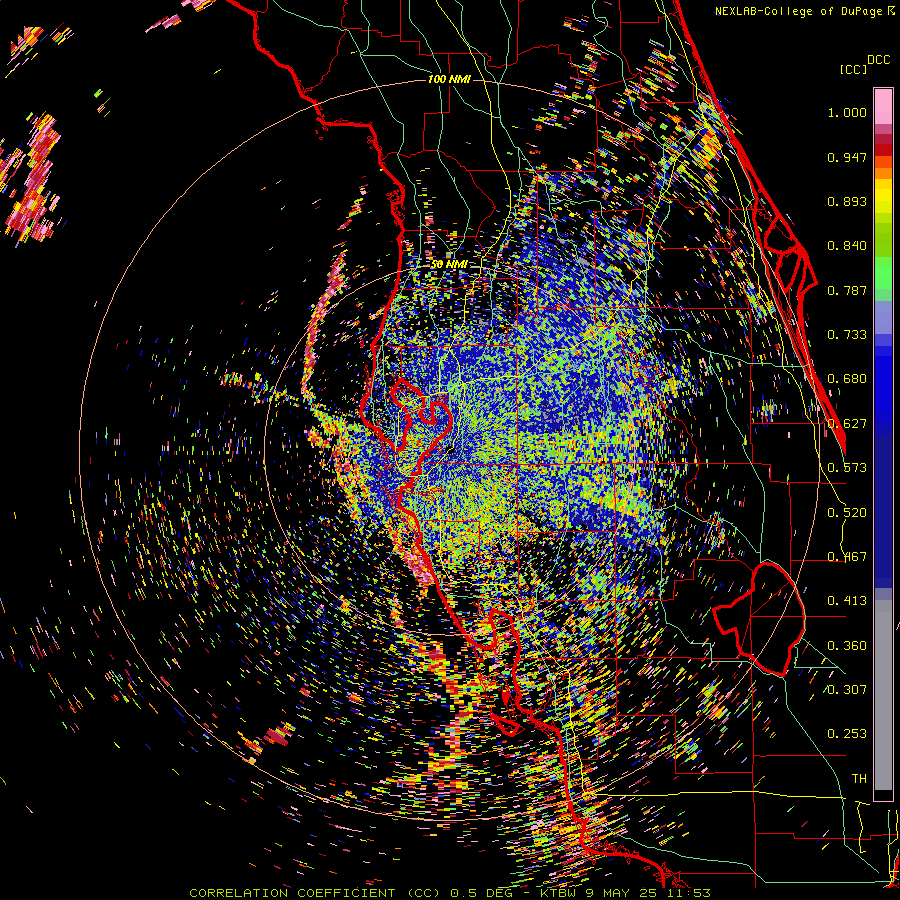The image size is (900, 900).
Task: Pick the pink segment atop the color bar
Action: click(x=883, y=106)
